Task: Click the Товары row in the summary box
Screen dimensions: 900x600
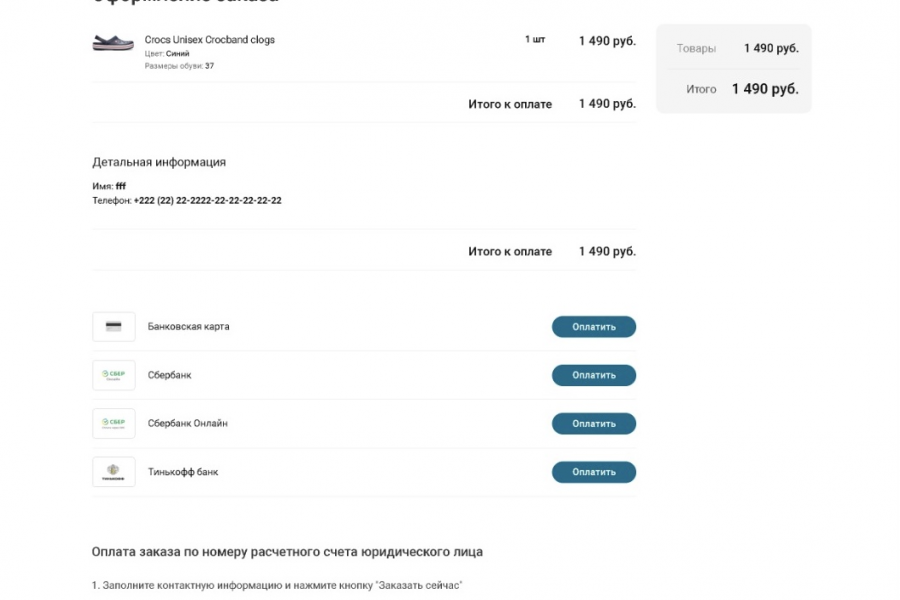Action: click(736, 48)
